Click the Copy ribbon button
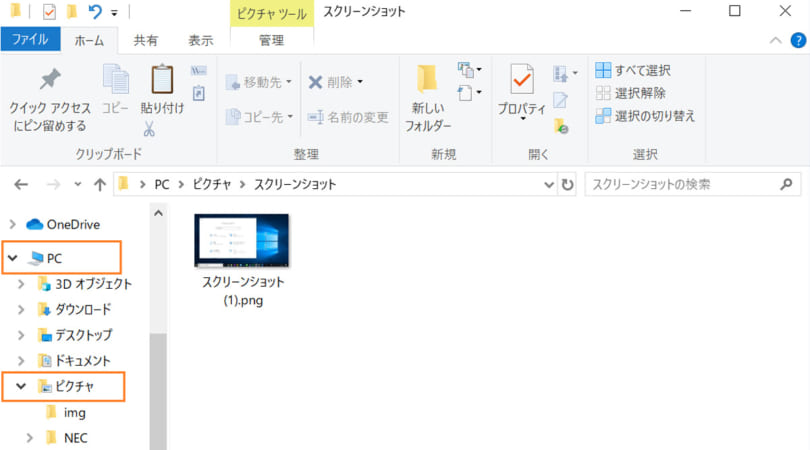 [116, 89]
